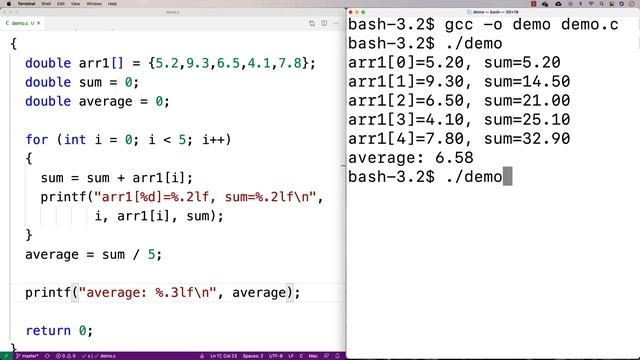Zoom the Terminal window with green button
The width and height of the screenshot is (640, 360).
(363, 12)
